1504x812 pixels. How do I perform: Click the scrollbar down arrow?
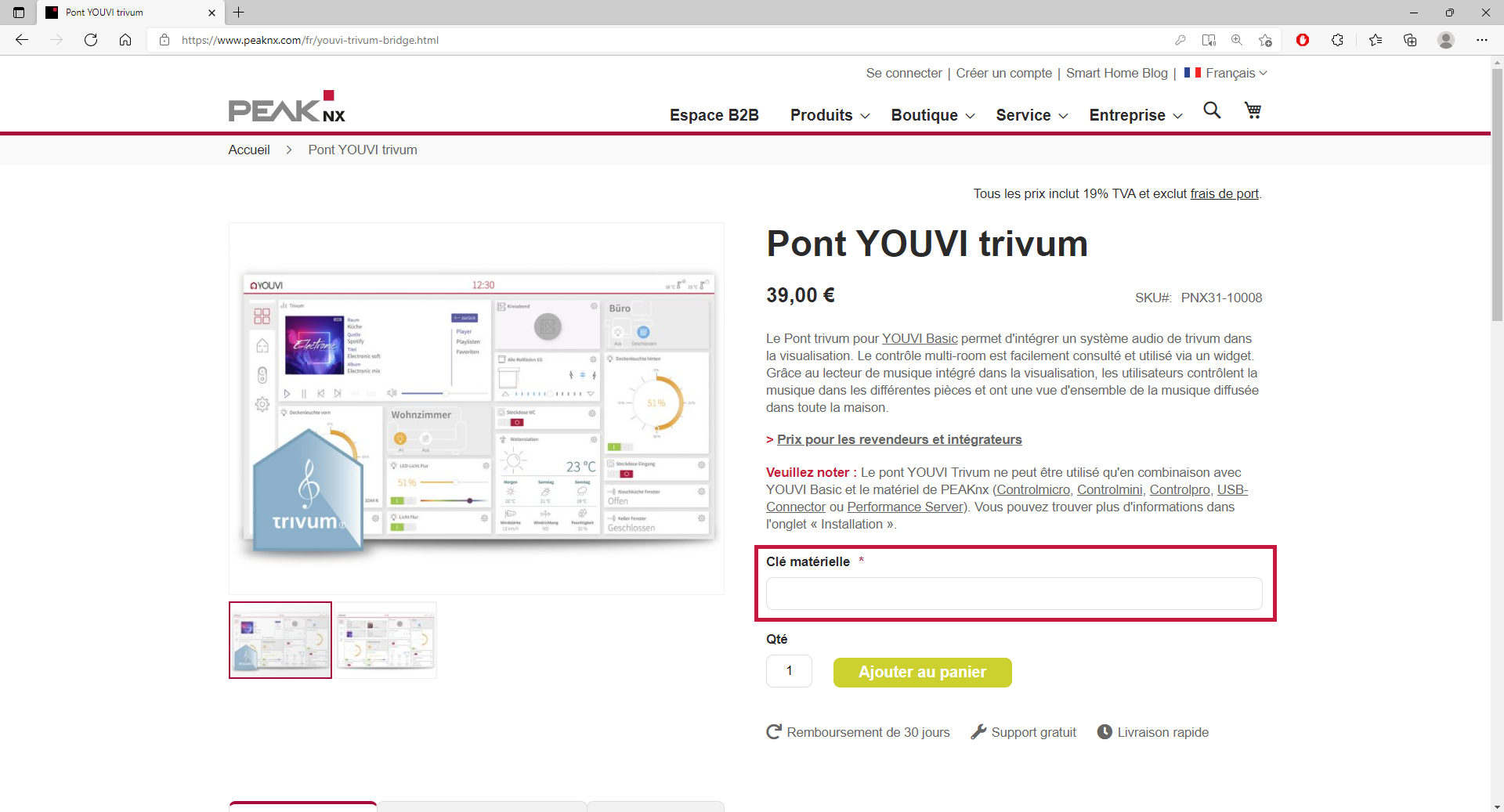(x=1497, y=806)
